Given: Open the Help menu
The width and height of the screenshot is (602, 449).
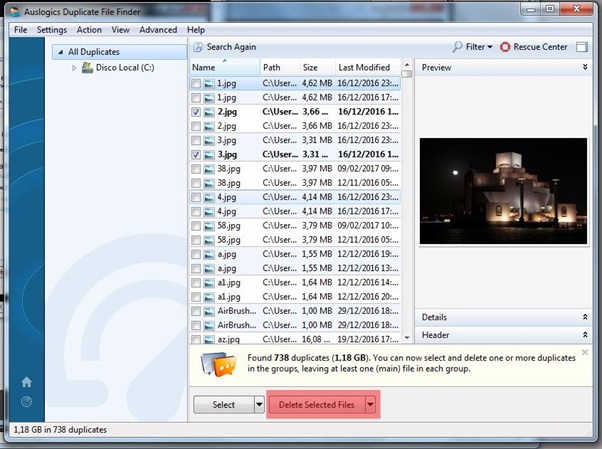Looking at the screenshot, I should pyautogui.click(x=196, y=30).
